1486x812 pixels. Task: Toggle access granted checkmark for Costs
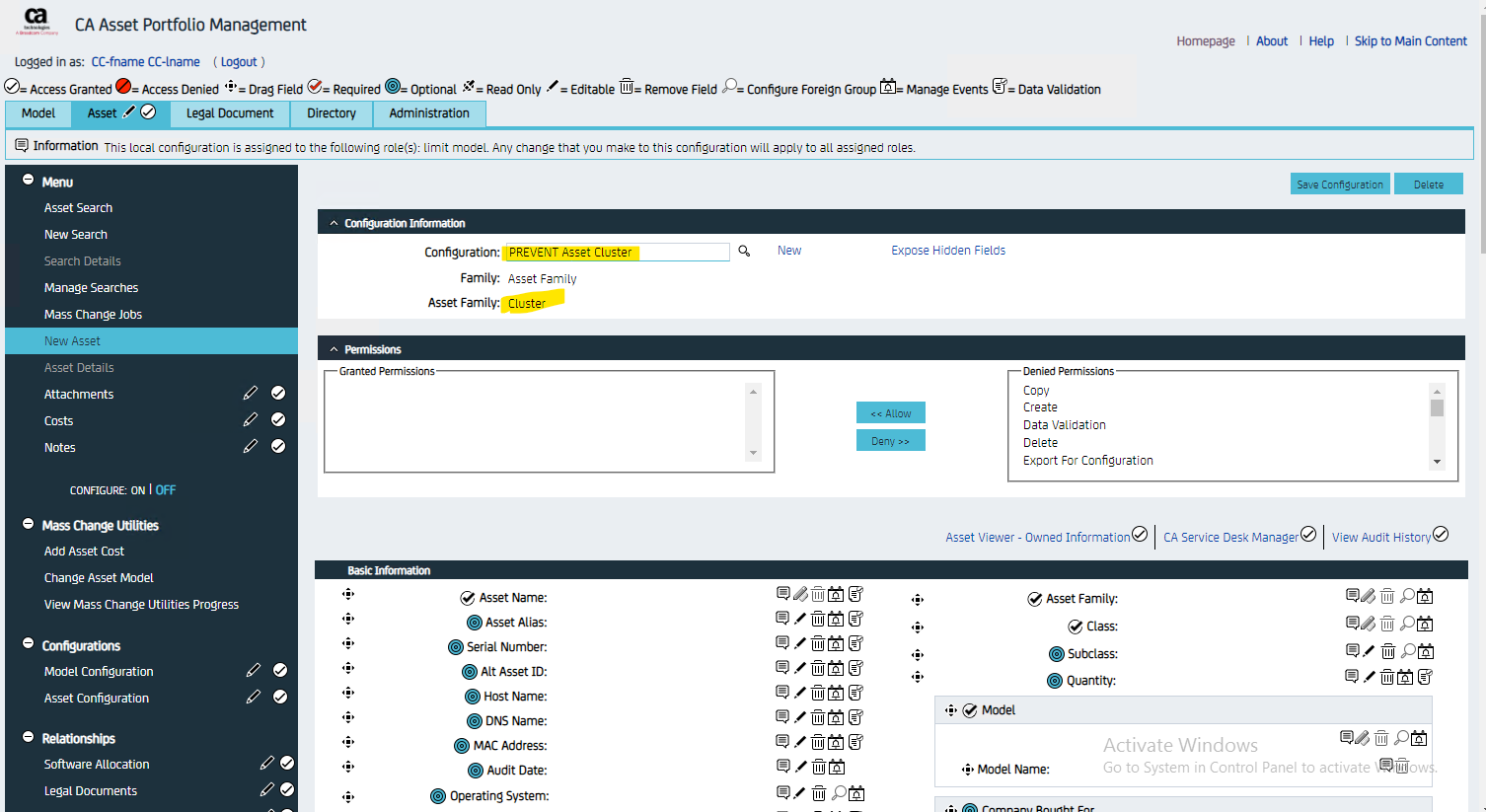pyautogui.click(x=278, y=419)
